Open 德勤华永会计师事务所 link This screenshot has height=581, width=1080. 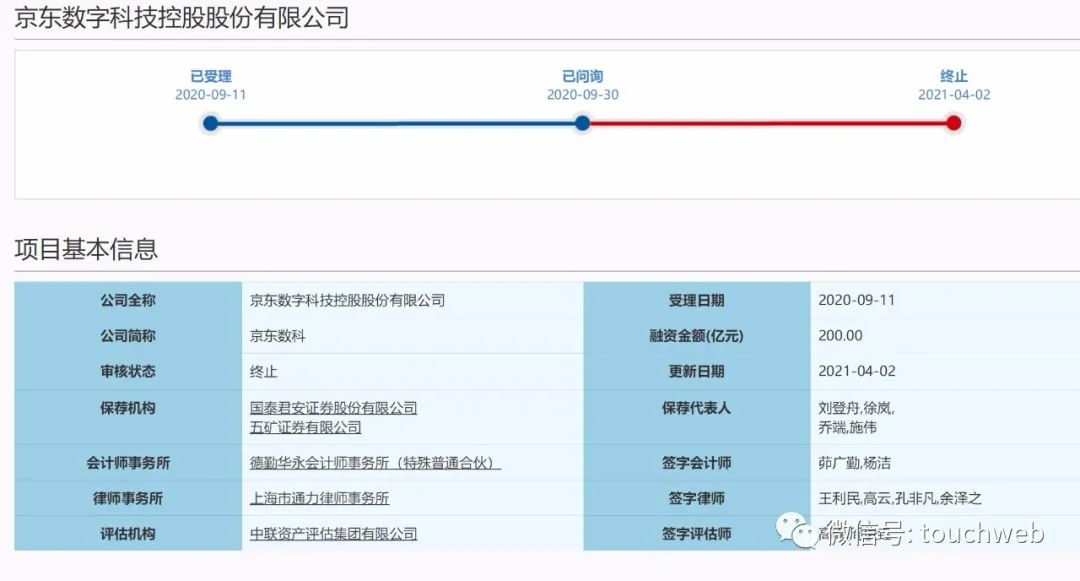[375, 463]
